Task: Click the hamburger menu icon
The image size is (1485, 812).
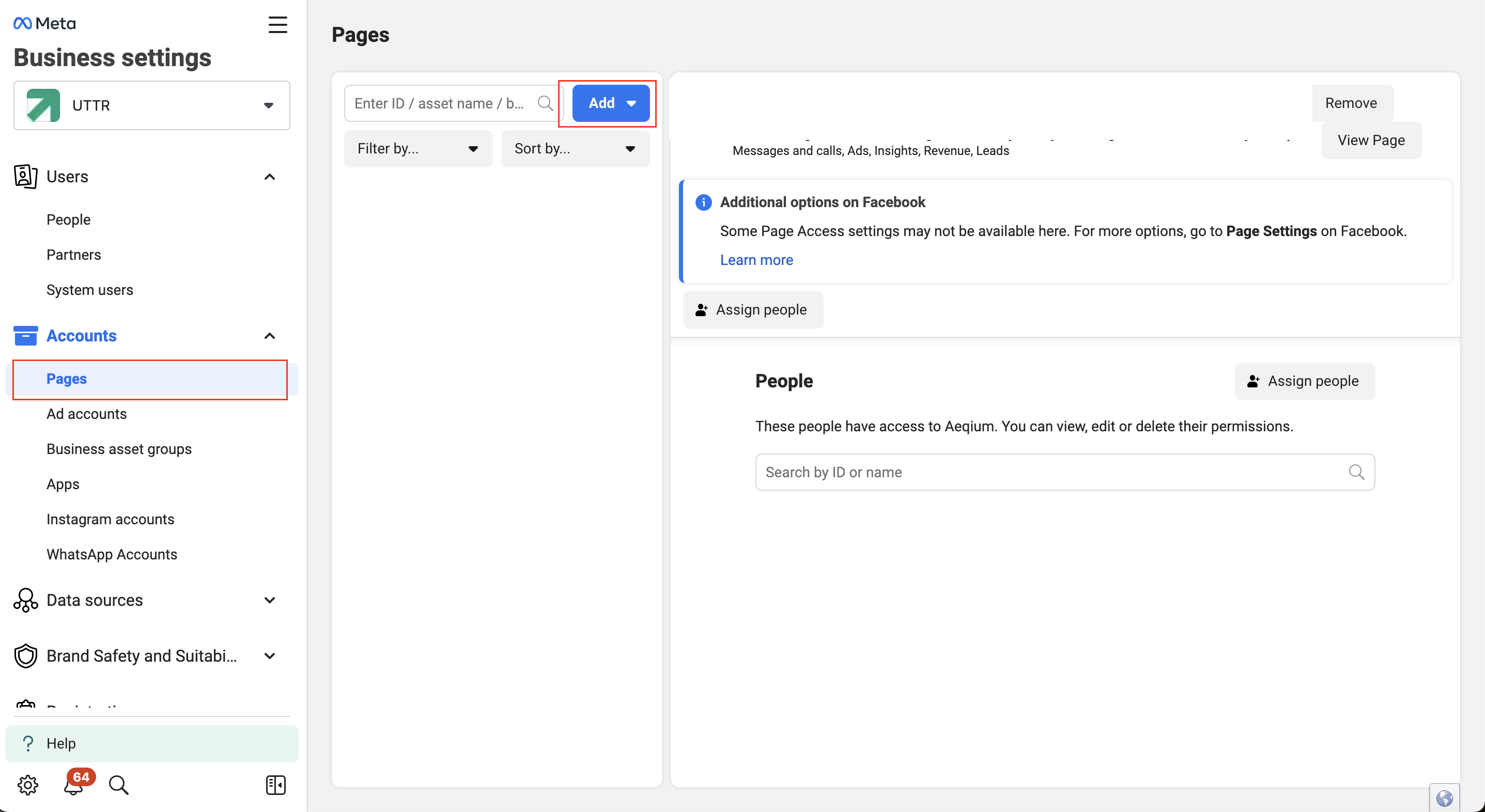Action: 277,24
